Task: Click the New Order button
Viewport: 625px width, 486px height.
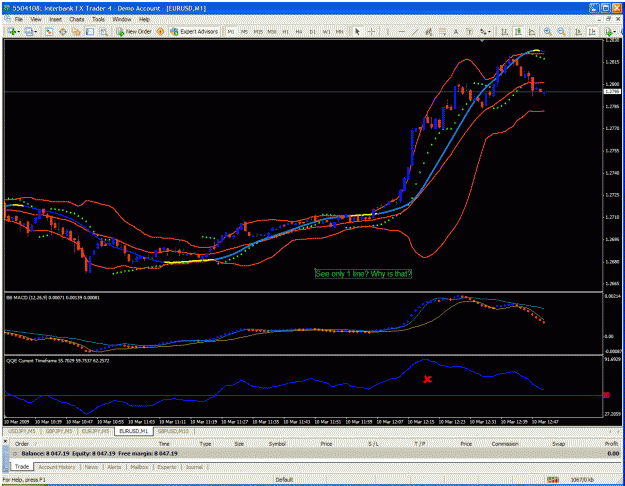Action: [x=134, y=31]
